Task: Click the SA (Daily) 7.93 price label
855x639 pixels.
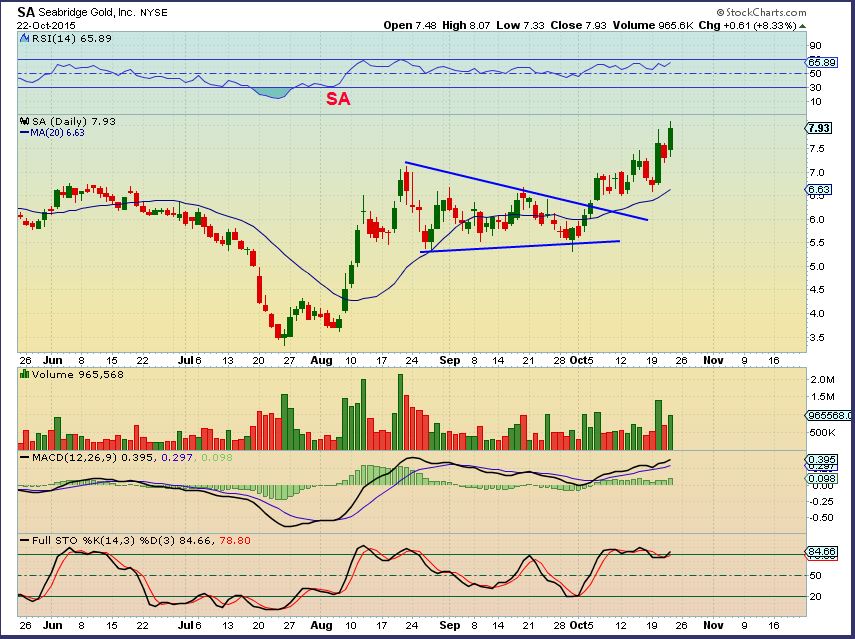Action: pos(74,122)
